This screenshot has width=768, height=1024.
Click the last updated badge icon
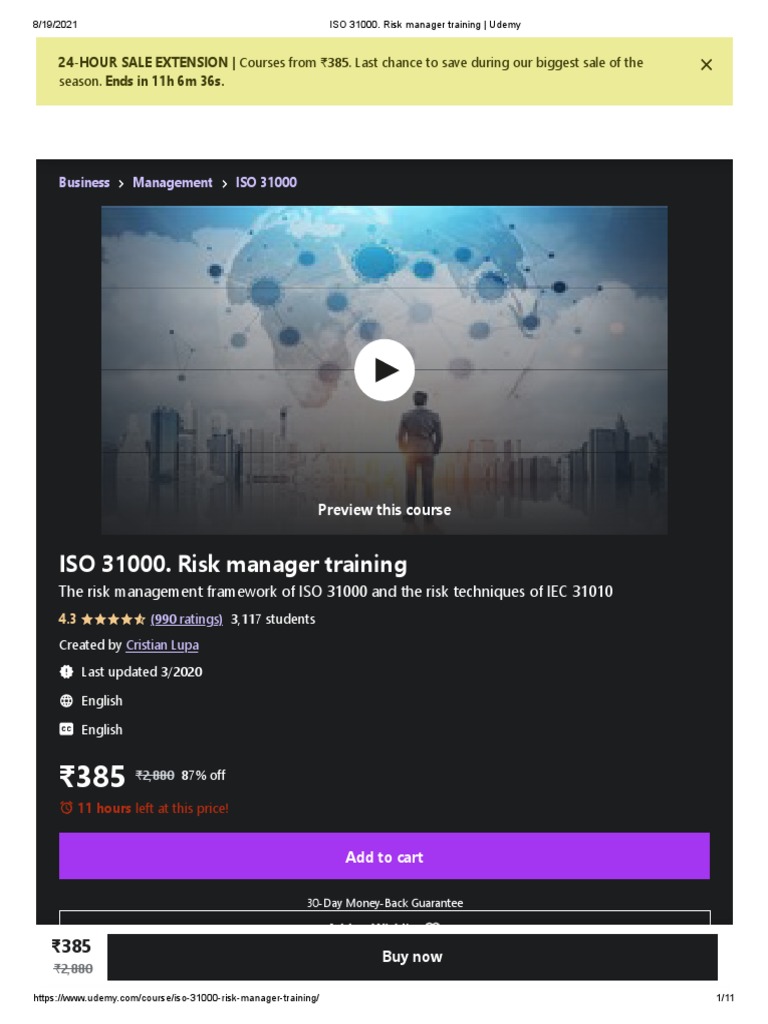pos(66,671)
